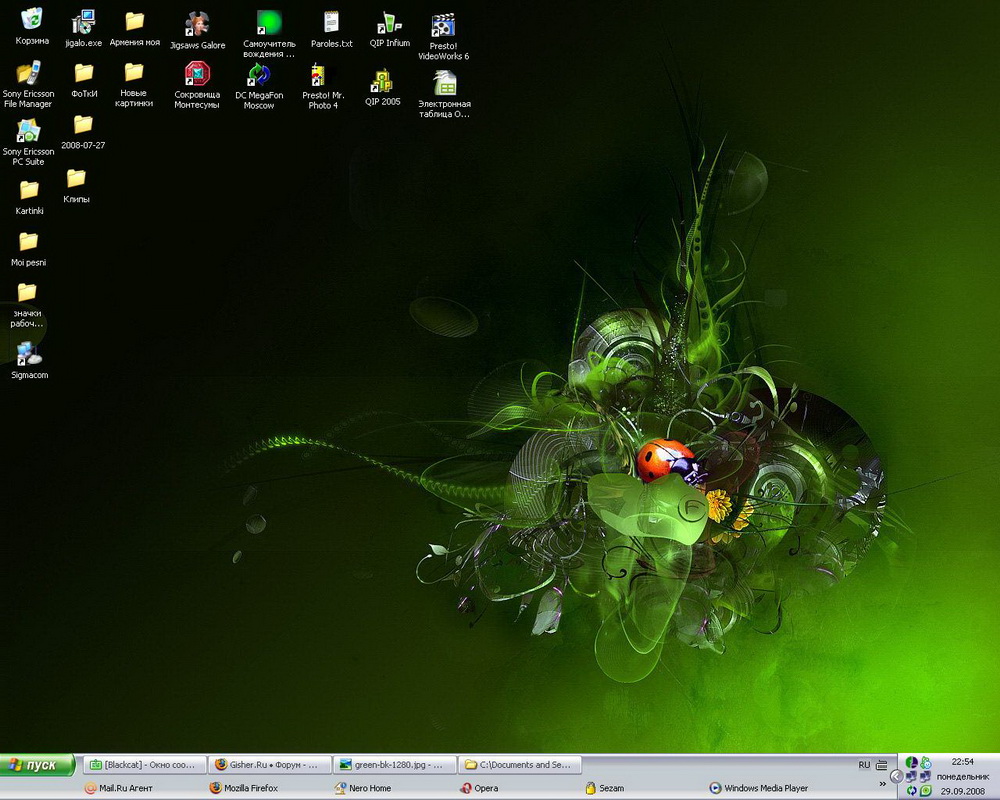1000x800 pixels.
Task: Switch to the Gisher.Ru Форум taskbar window
Action: pos(267,765)
